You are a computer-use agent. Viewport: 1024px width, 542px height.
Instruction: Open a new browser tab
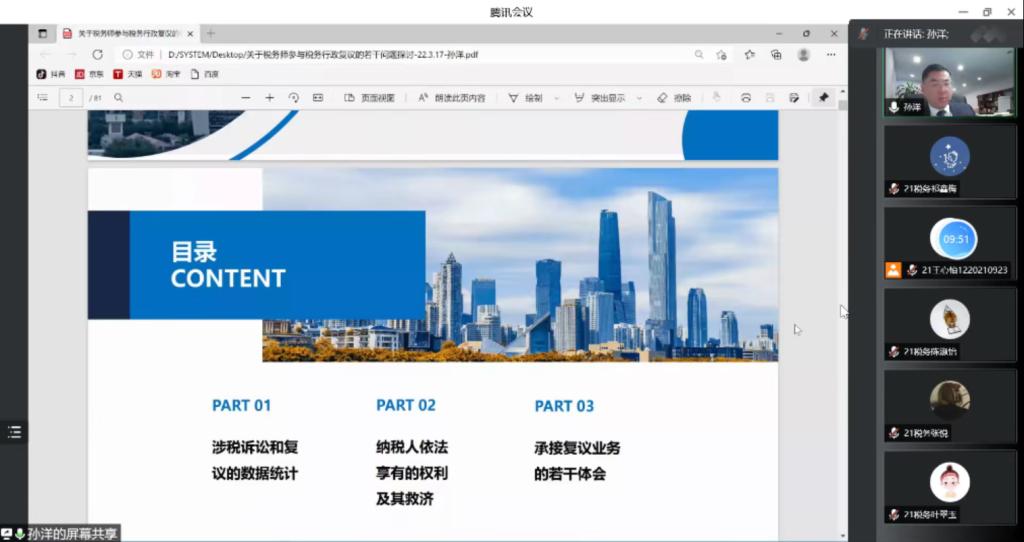click(210, 33)
